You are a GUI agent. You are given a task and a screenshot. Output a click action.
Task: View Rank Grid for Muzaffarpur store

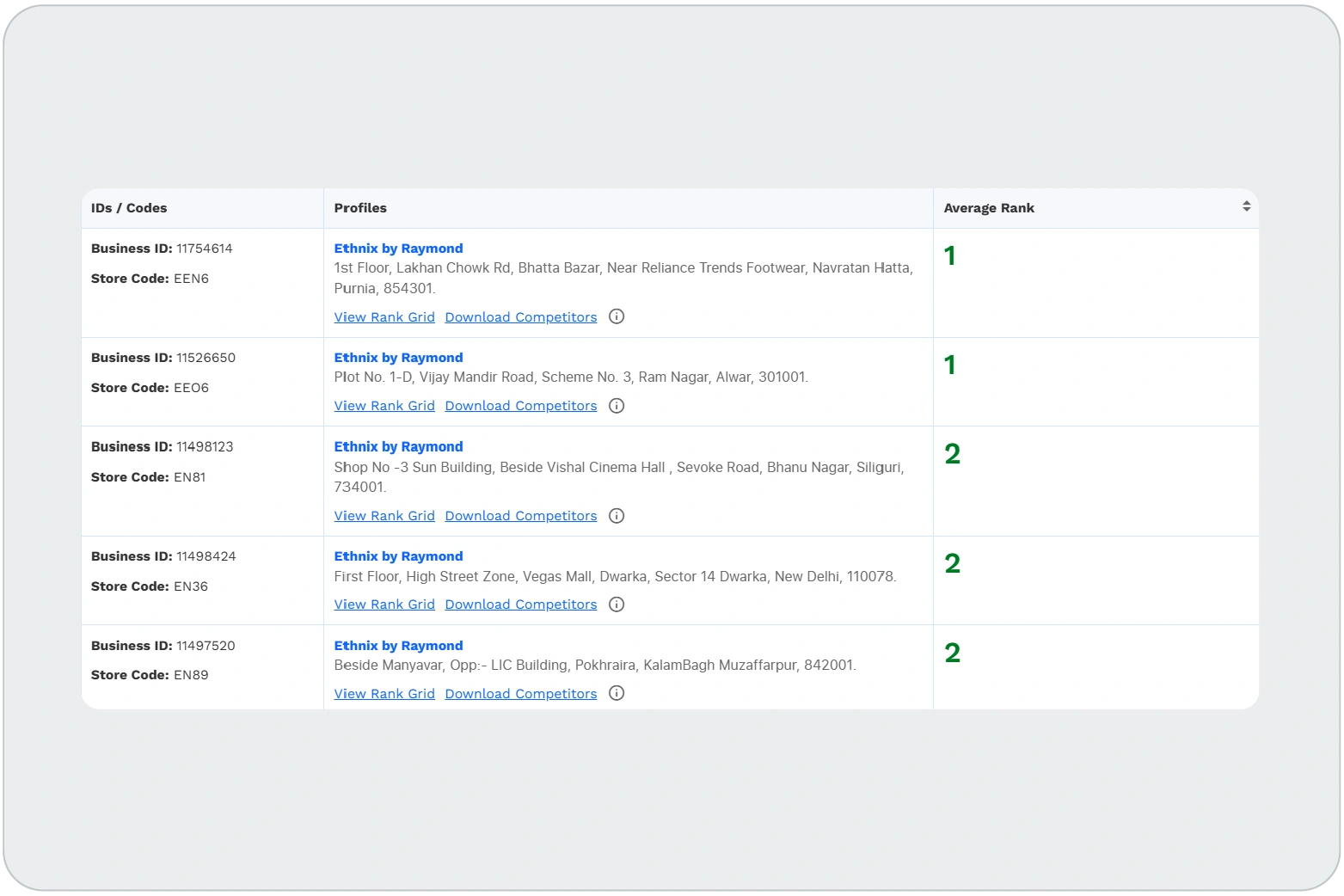[384, 694]
